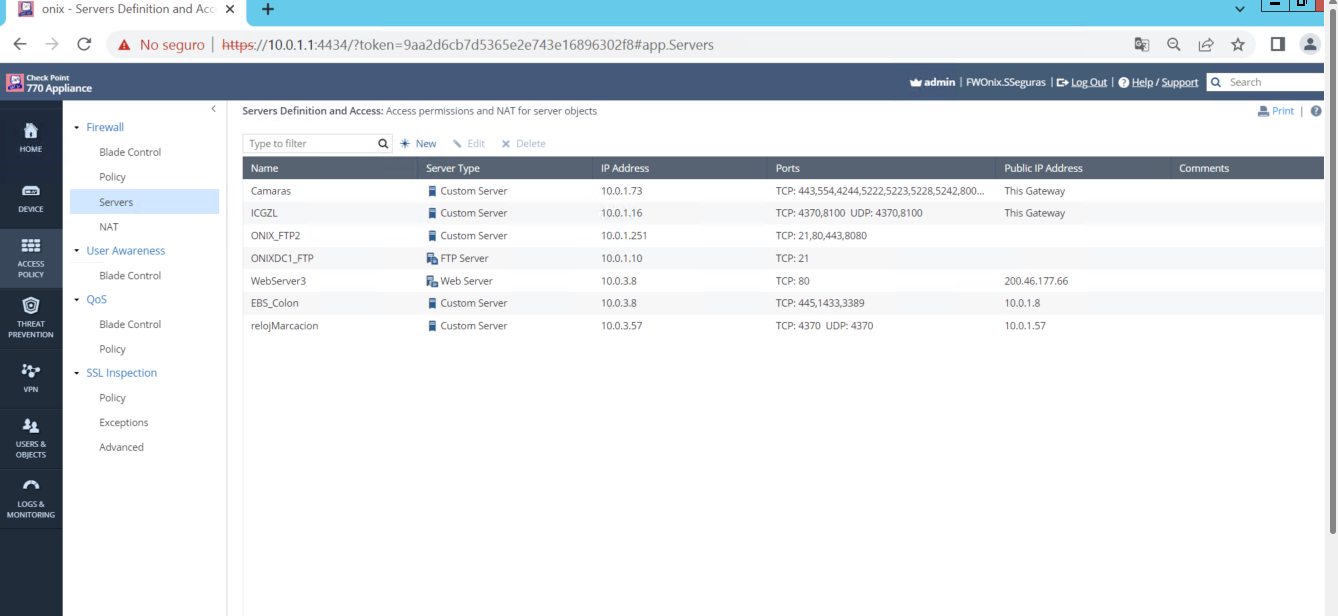Click the Log Out link
The height and width of the screenshot is (616, 1338).
coord(1088,82)
